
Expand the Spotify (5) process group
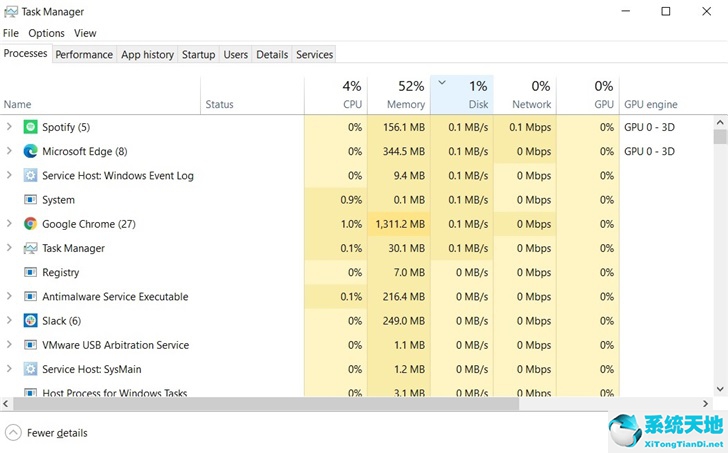[9, 126]
